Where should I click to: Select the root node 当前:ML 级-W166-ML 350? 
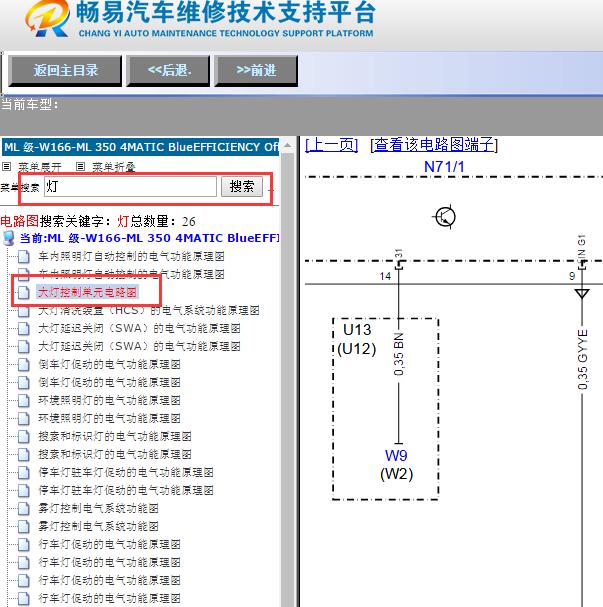coord(149,238)
